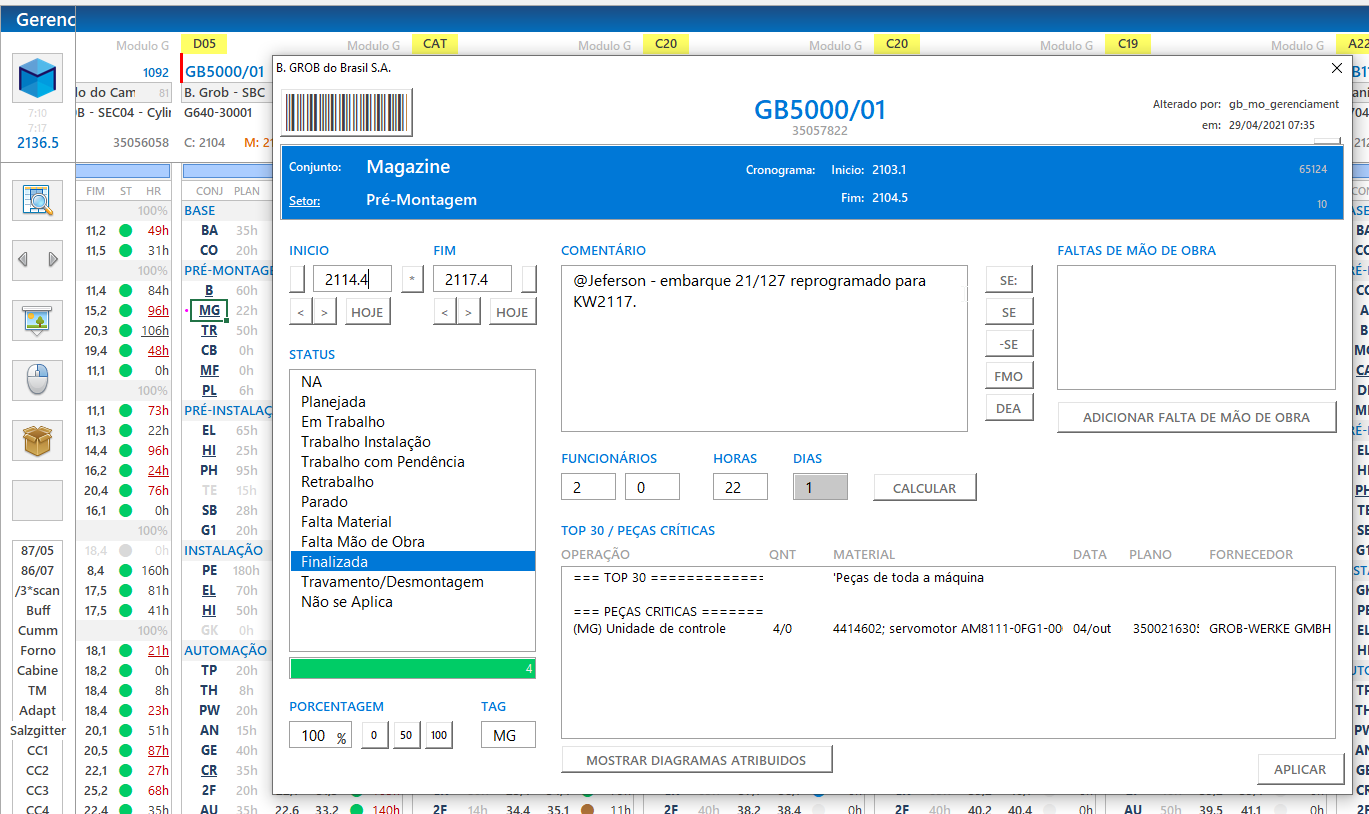
Task: Set percentage to 50 with preset button
Action: click(x=406, y=735)
